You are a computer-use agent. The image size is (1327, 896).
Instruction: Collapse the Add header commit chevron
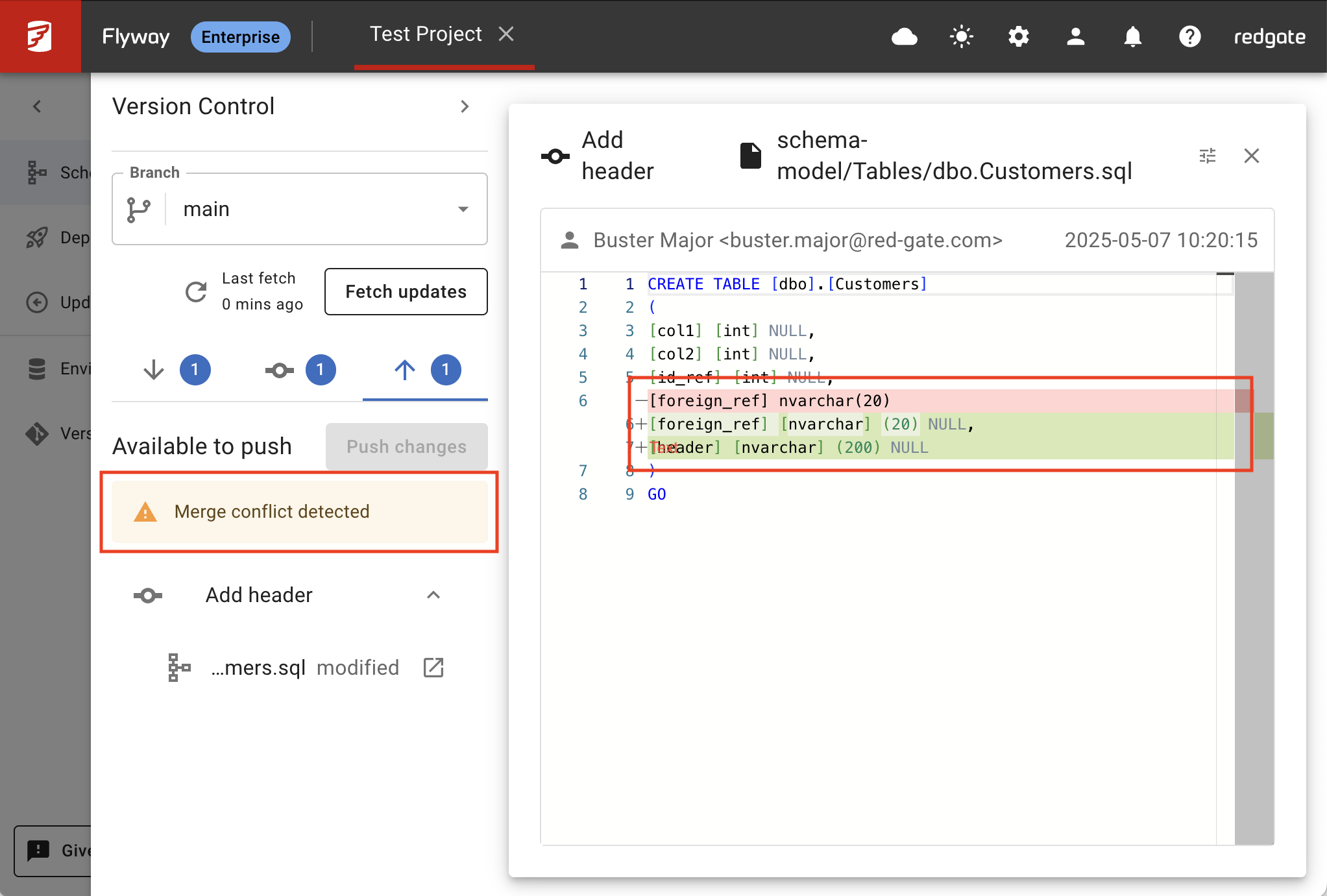433,595
